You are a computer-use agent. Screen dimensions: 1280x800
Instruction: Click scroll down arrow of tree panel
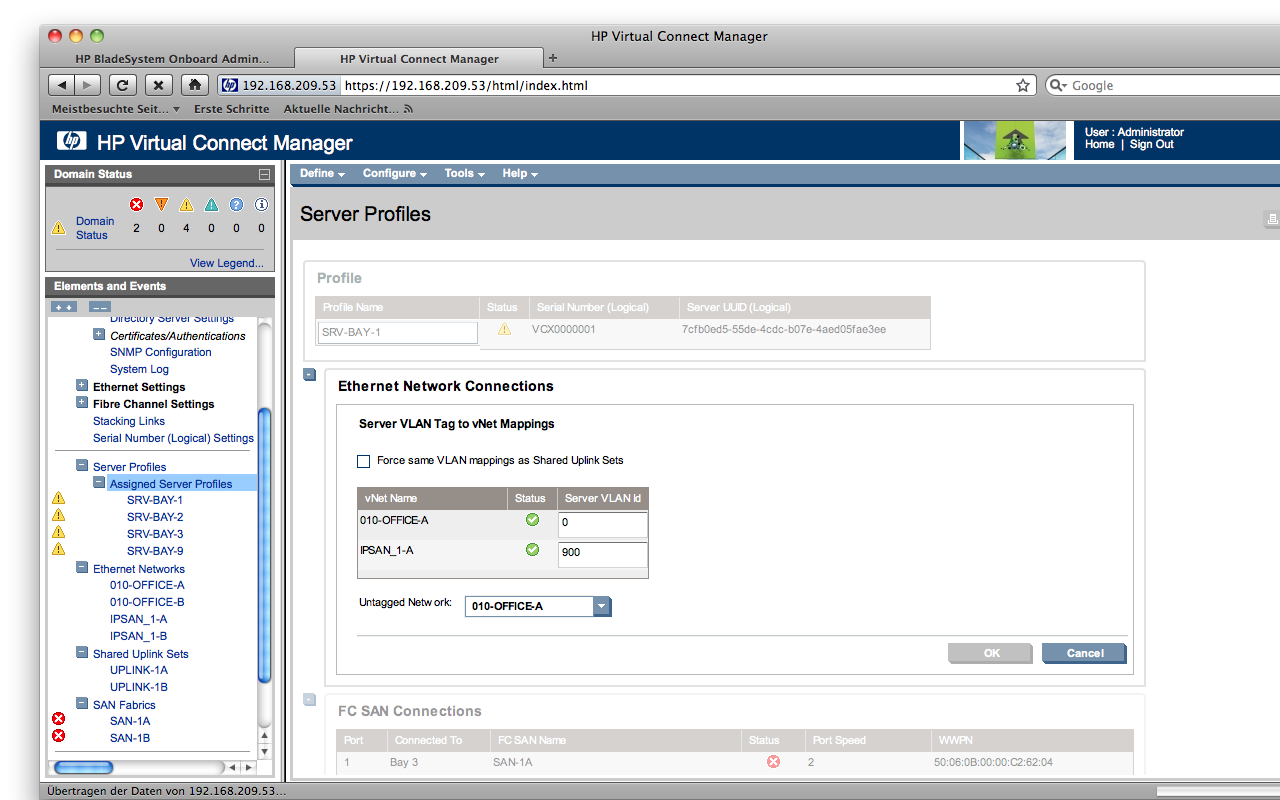[x=264, y=751]
